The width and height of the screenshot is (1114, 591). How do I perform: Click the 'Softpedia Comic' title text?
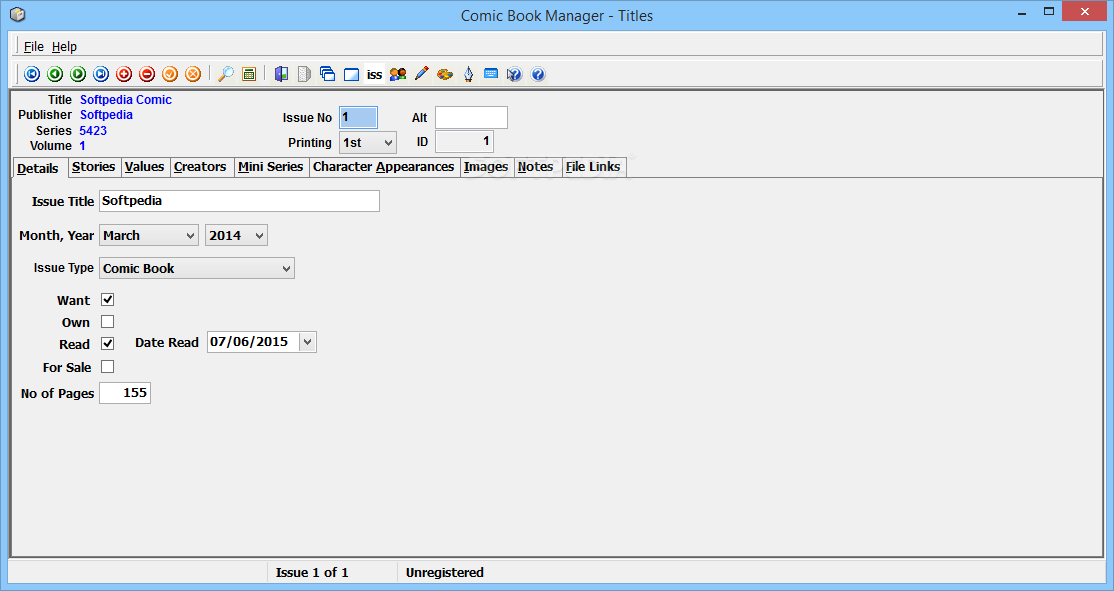pos(126,99)
